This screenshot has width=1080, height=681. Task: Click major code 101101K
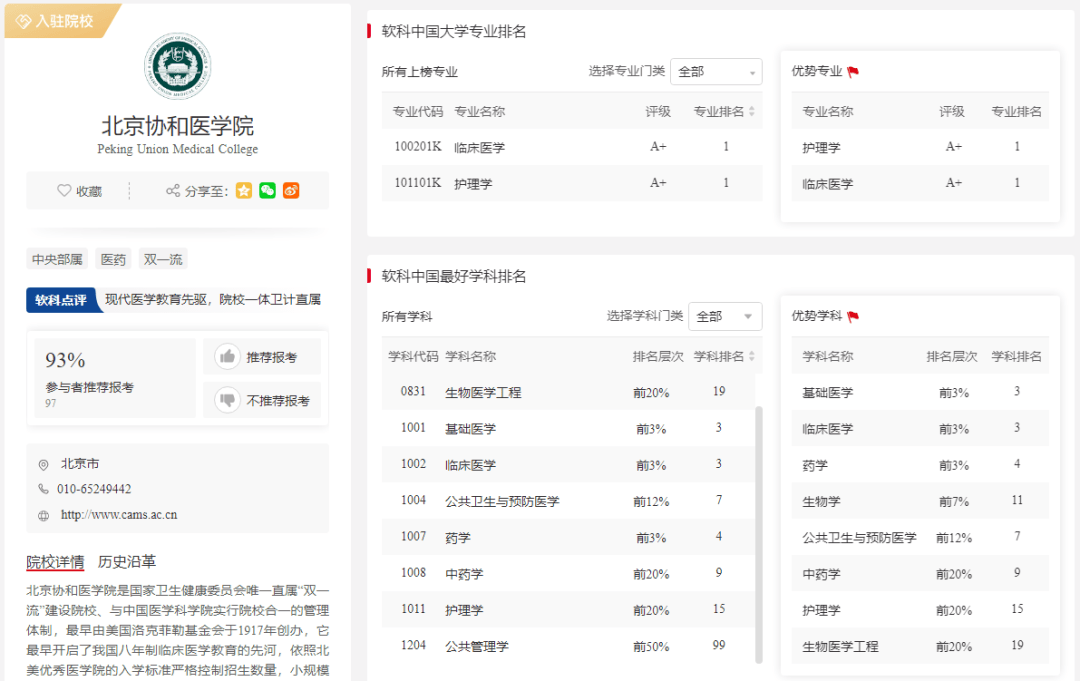tap(418, 183)
